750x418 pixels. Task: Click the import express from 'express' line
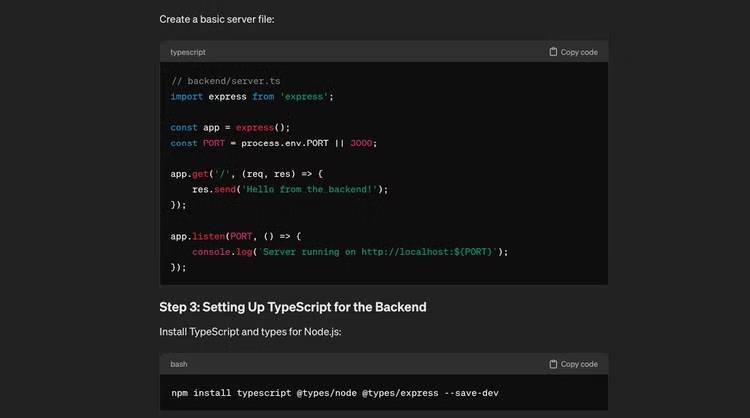tap(252, 97)
